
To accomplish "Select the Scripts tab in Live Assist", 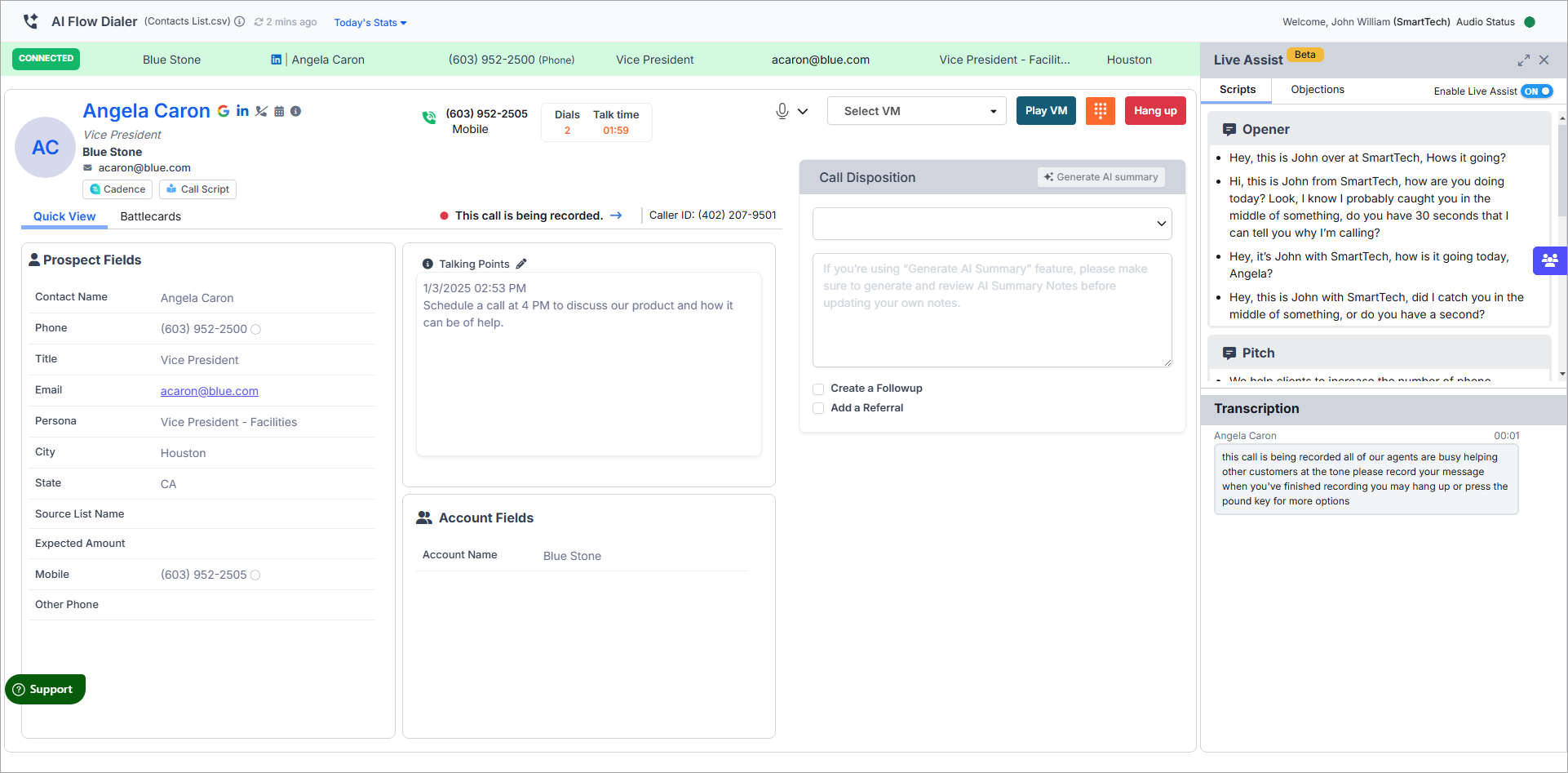I will [1237, 90].
